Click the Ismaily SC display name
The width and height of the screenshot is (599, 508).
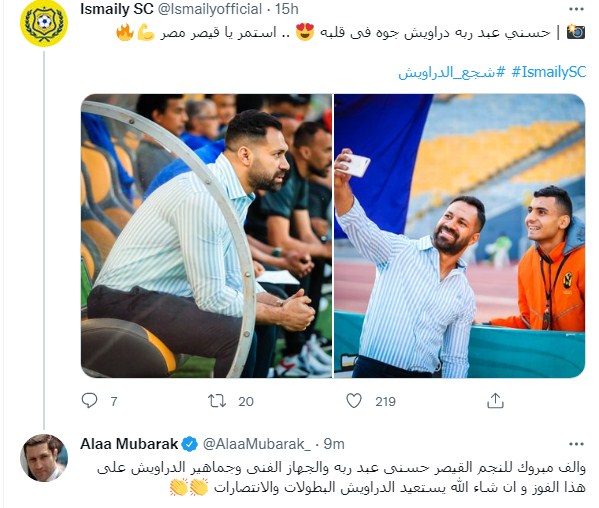click(117, 9)
